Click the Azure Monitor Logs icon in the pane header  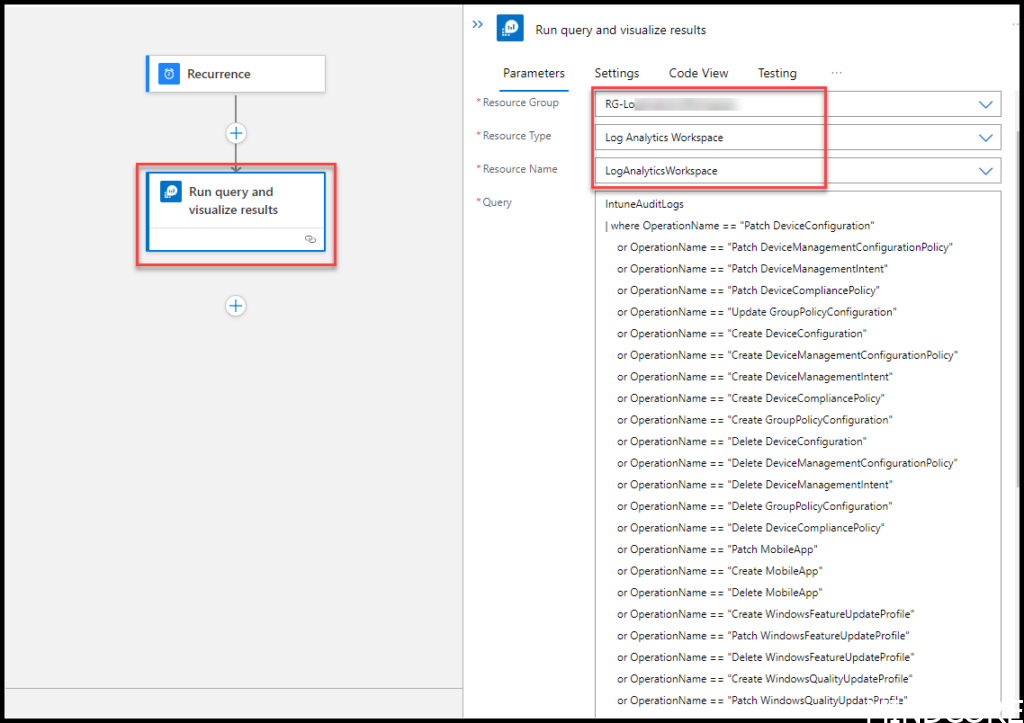pos(510,27)
